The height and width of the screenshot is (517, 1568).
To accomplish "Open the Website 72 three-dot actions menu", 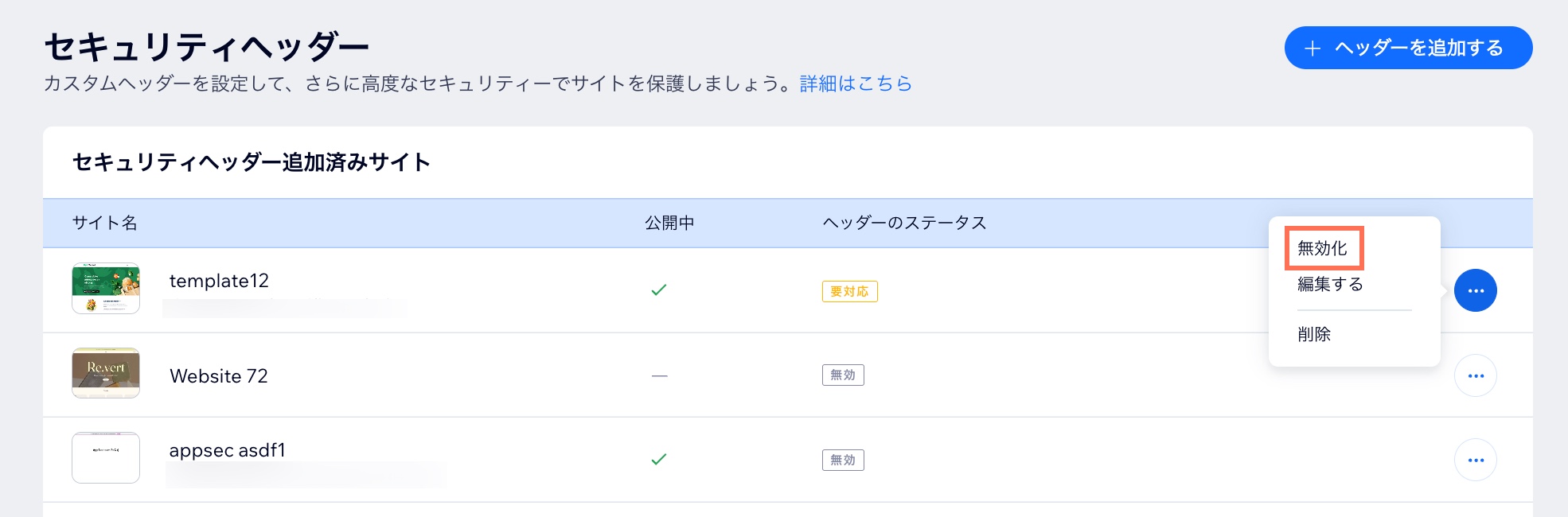I will tap(1475, 375).
